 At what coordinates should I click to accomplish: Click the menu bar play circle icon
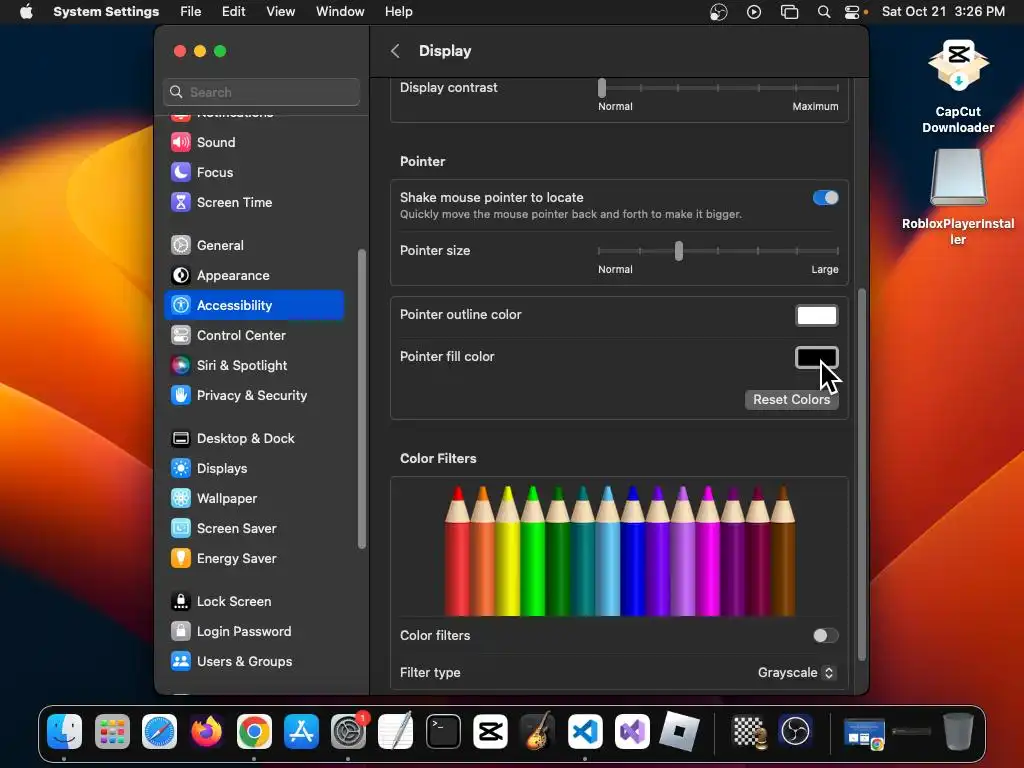[754, 12]
